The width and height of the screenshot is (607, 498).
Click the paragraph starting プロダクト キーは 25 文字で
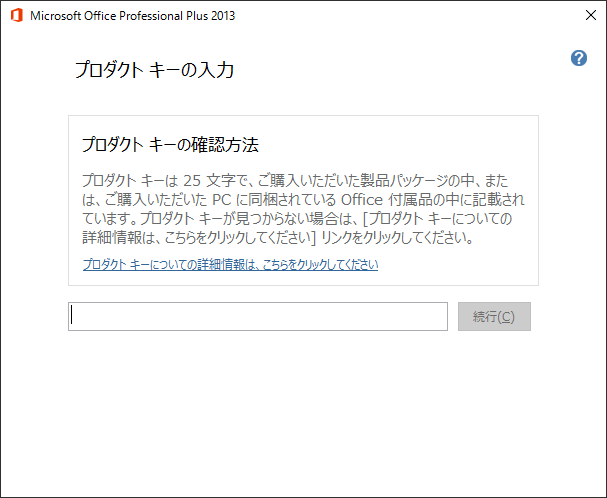[303, 209]
